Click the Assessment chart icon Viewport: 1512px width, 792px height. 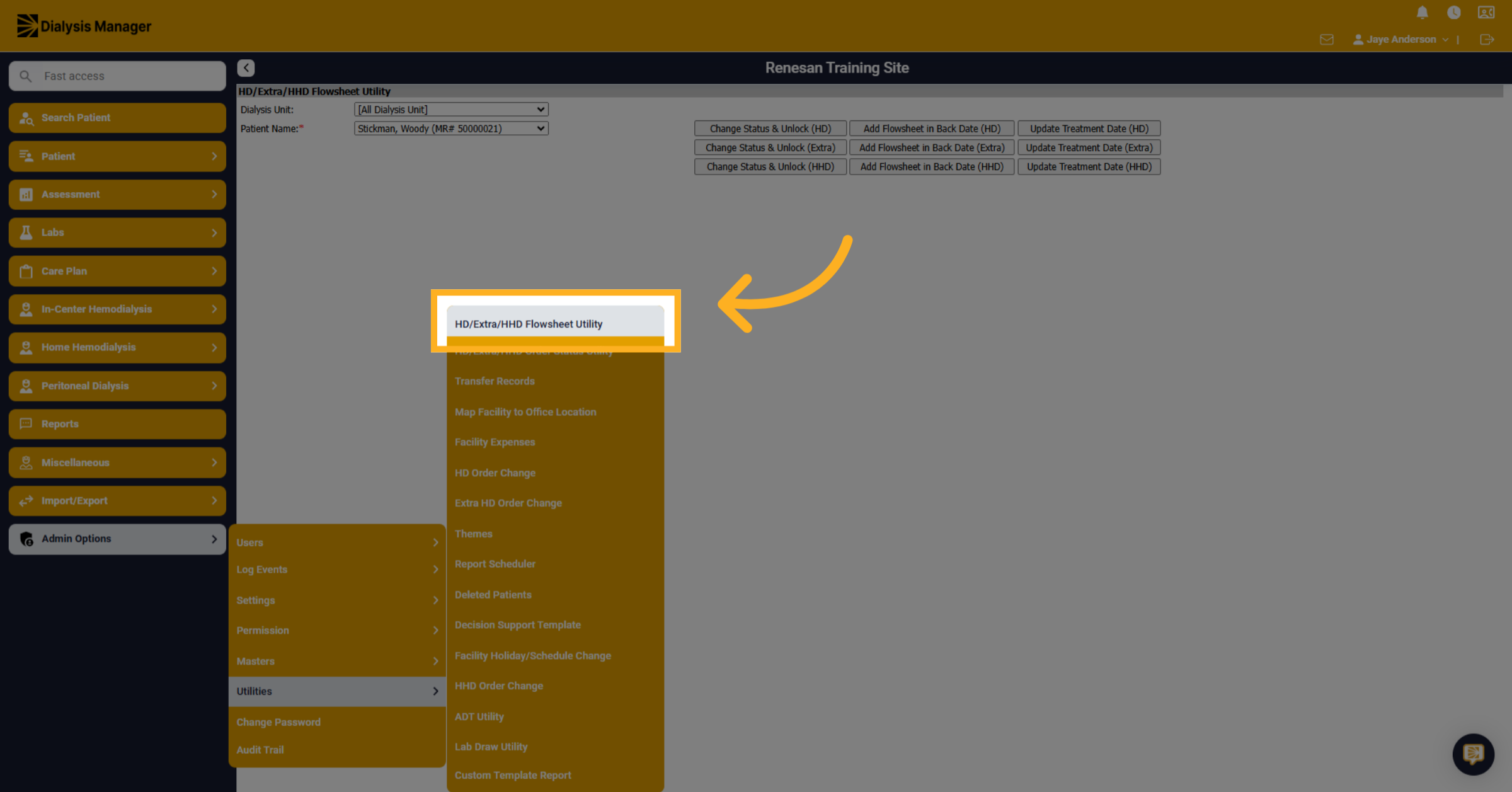coord(26,194)
